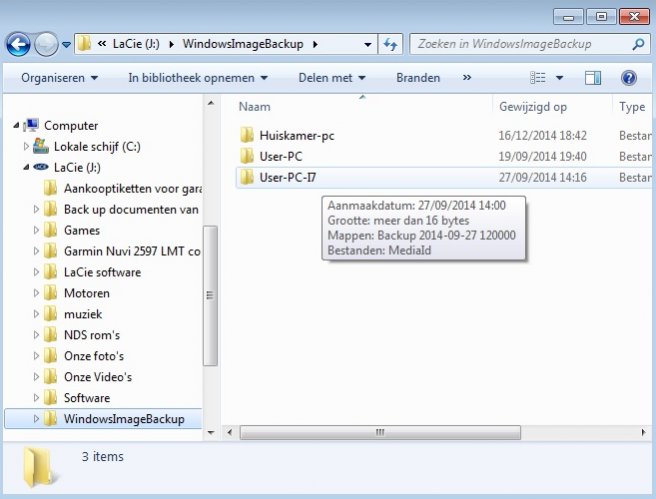Select NDS rom's folder in tree

(x=92, y=335)
